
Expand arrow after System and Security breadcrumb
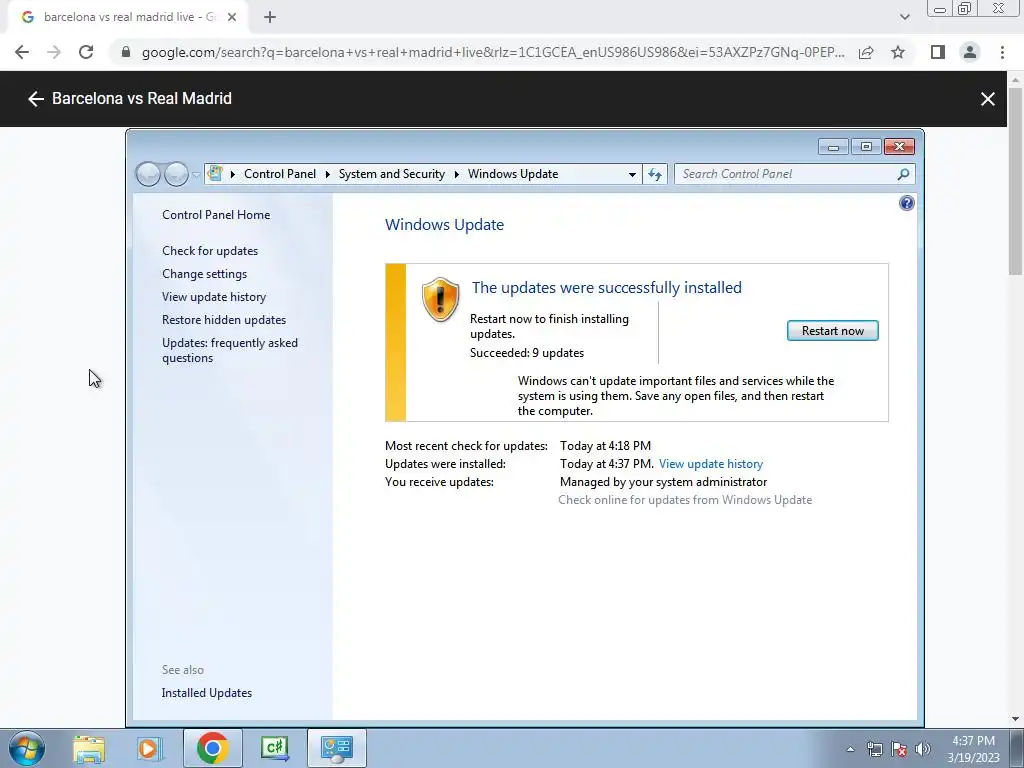(456, 174)
